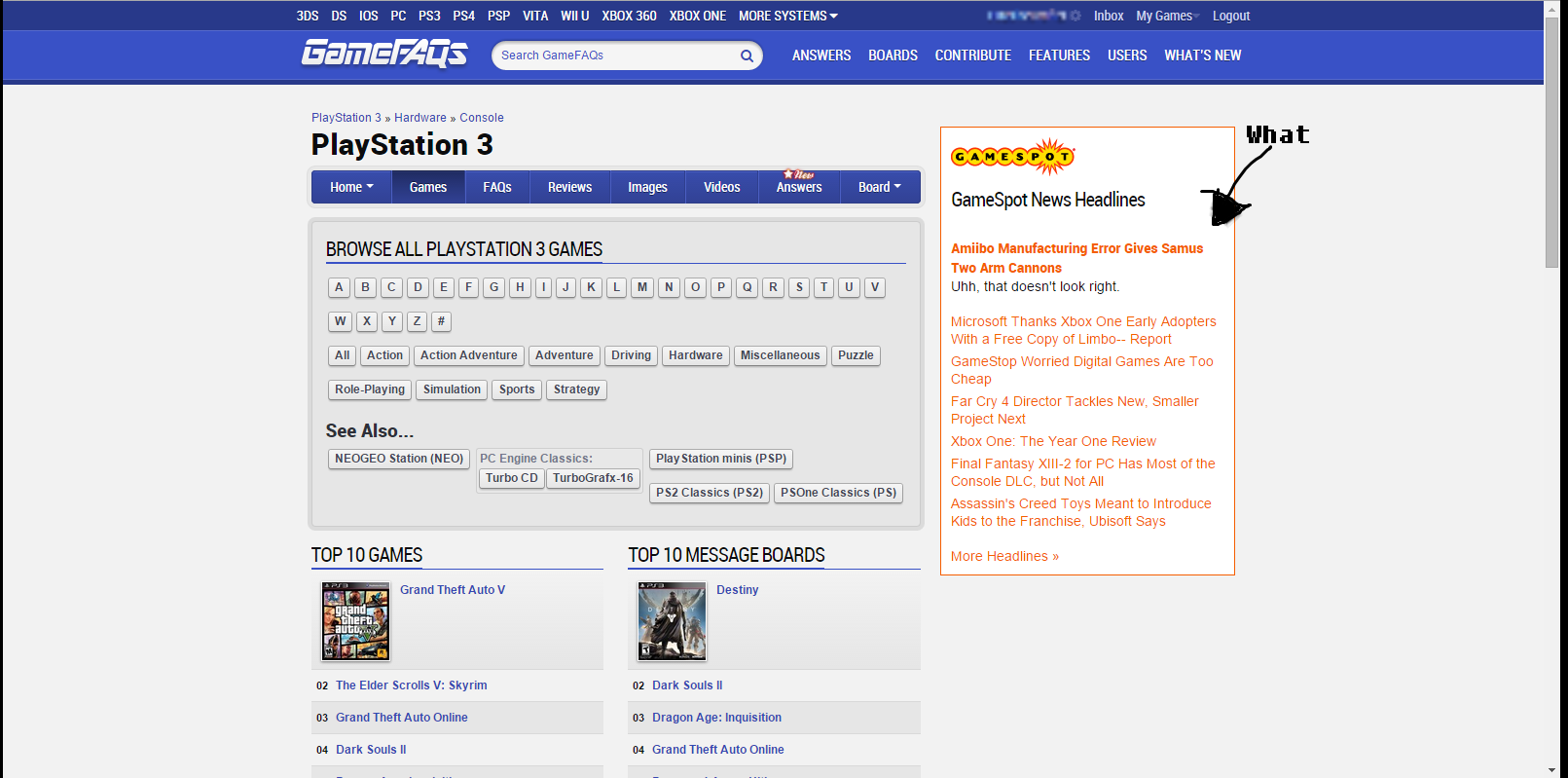Screen dimensions: 1568x778
Task: Open PSOne Classics (PS) button
Action: click(839, 493)
